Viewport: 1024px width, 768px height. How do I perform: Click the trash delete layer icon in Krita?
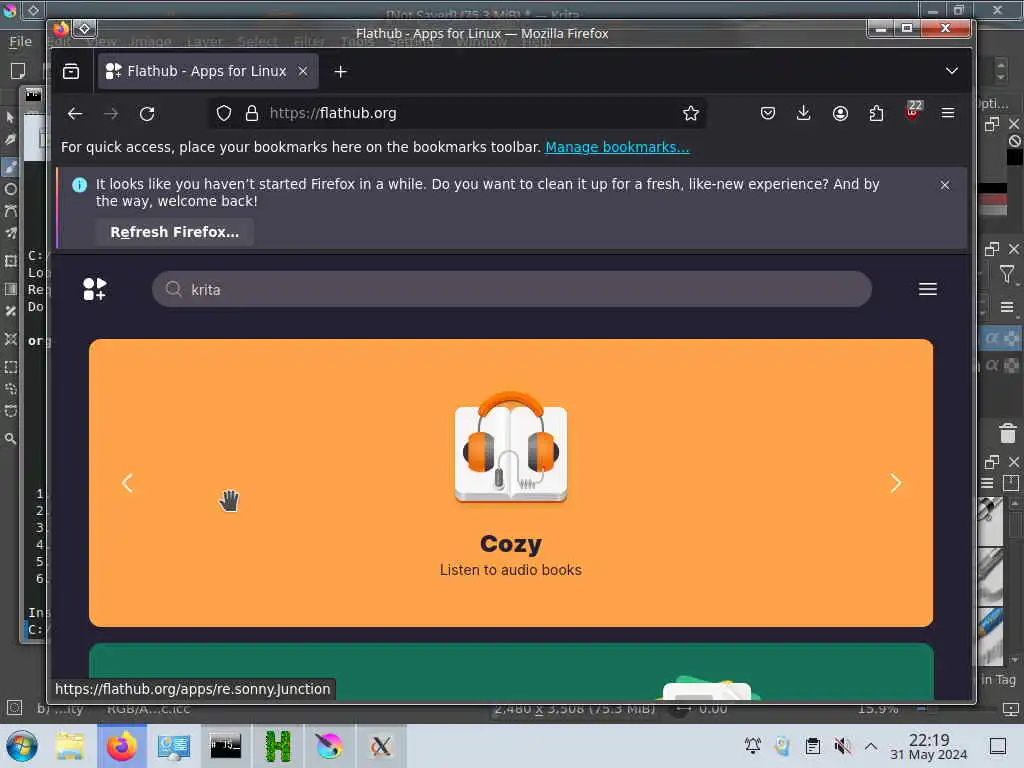(x=1008, y=433)
